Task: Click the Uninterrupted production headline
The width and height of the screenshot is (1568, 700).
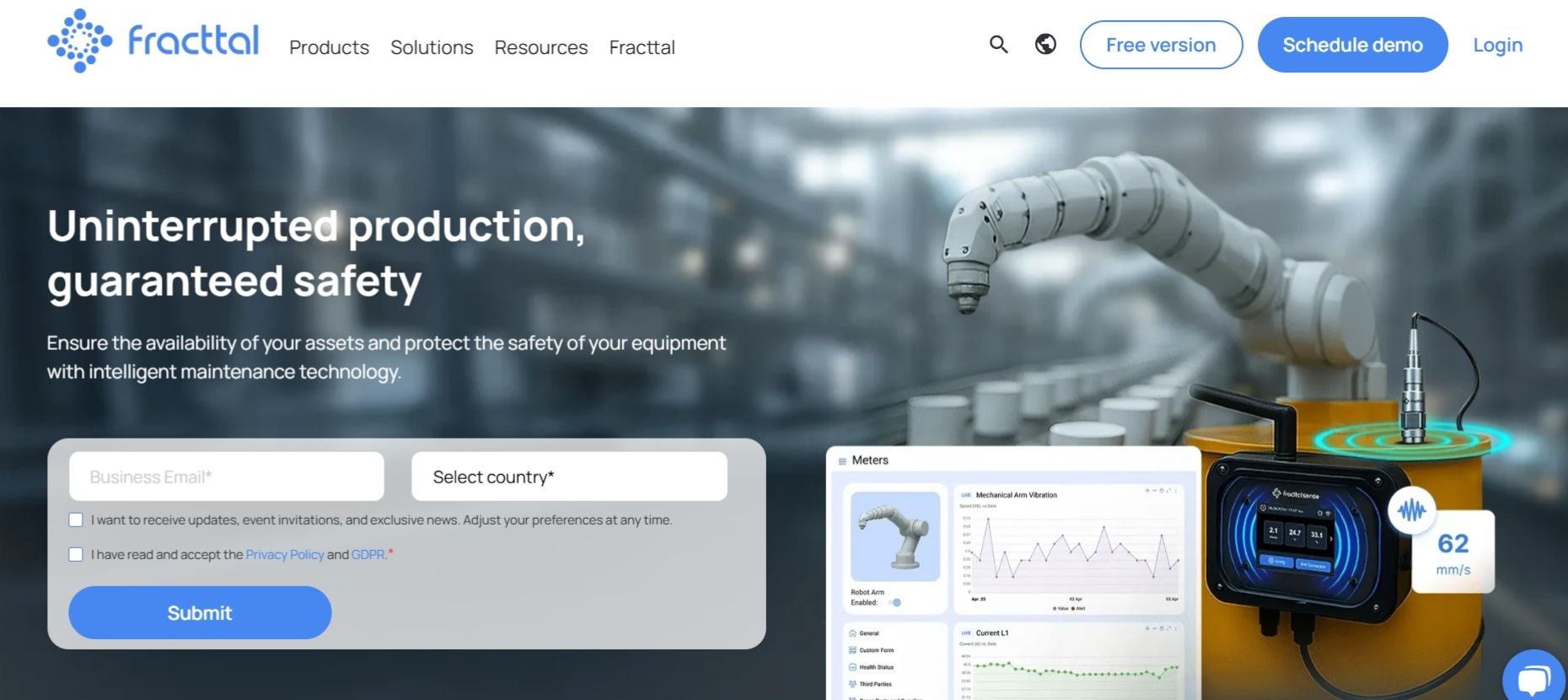Action: (x=316, y=253)
